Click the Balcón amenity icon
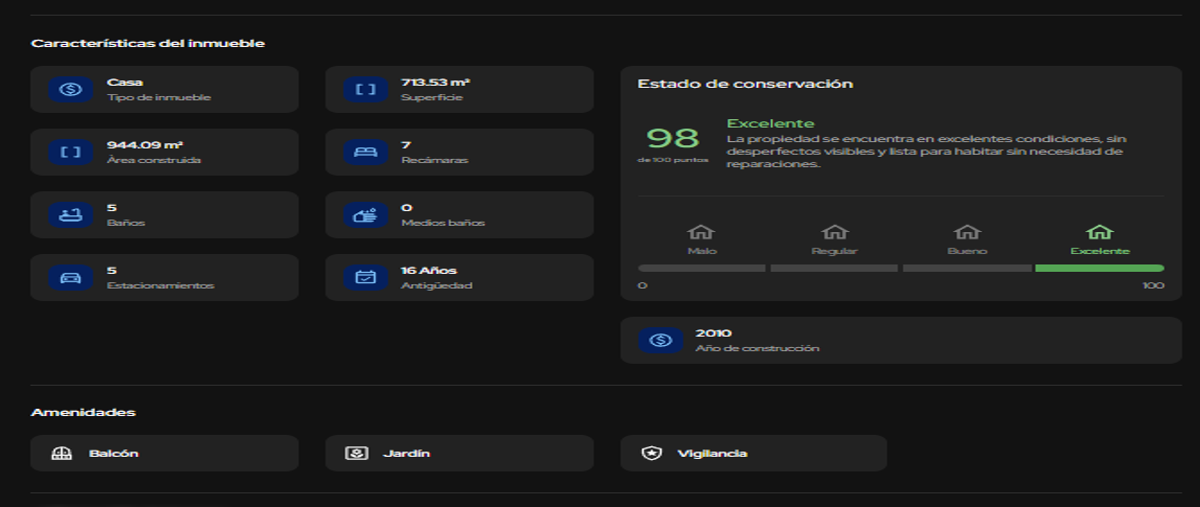The height and width of the screenshot is (507, 1200). click(62, 453)
